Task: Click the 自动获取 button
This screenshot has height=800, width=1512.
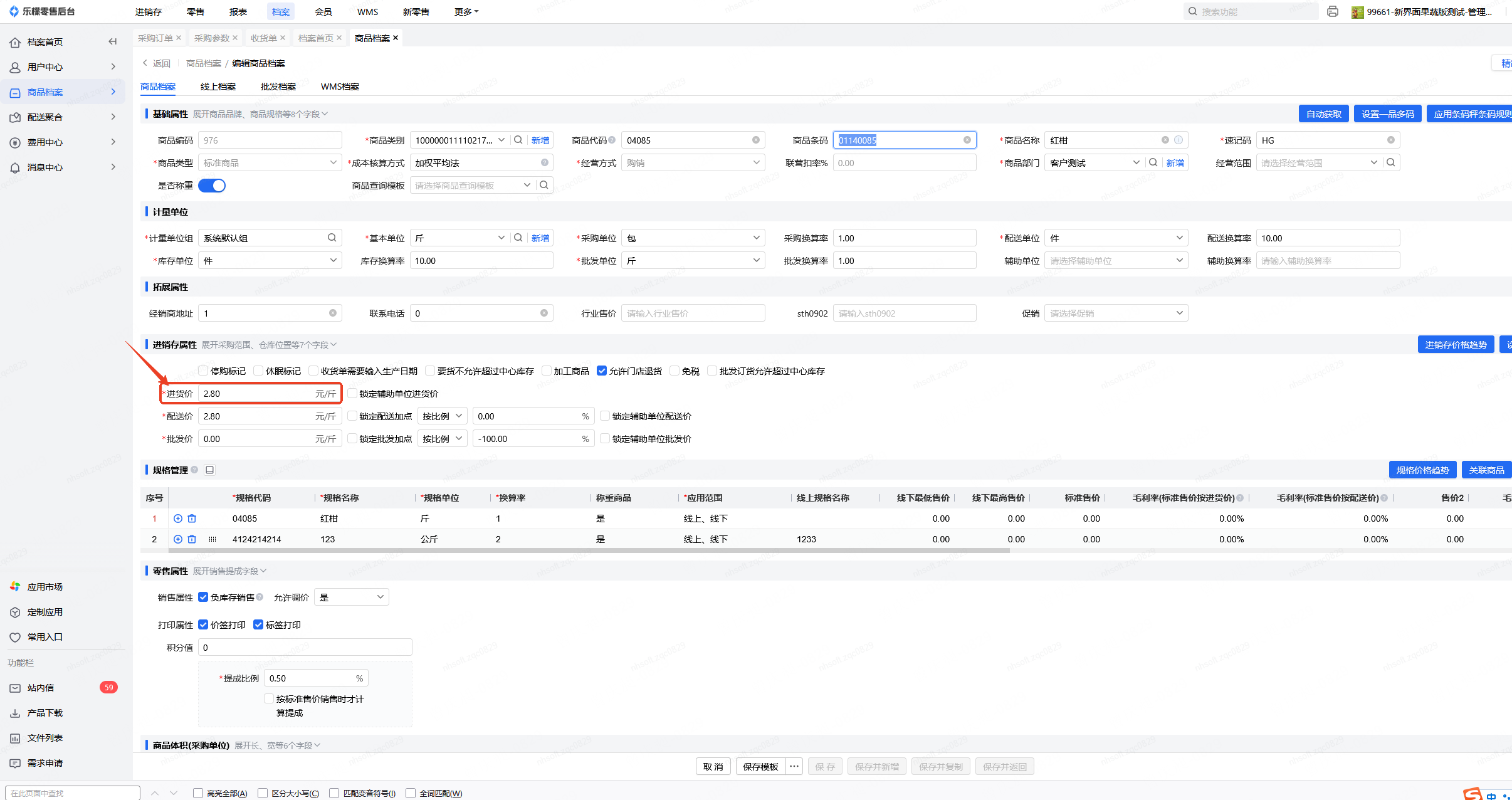Action: coord(1323,114)
